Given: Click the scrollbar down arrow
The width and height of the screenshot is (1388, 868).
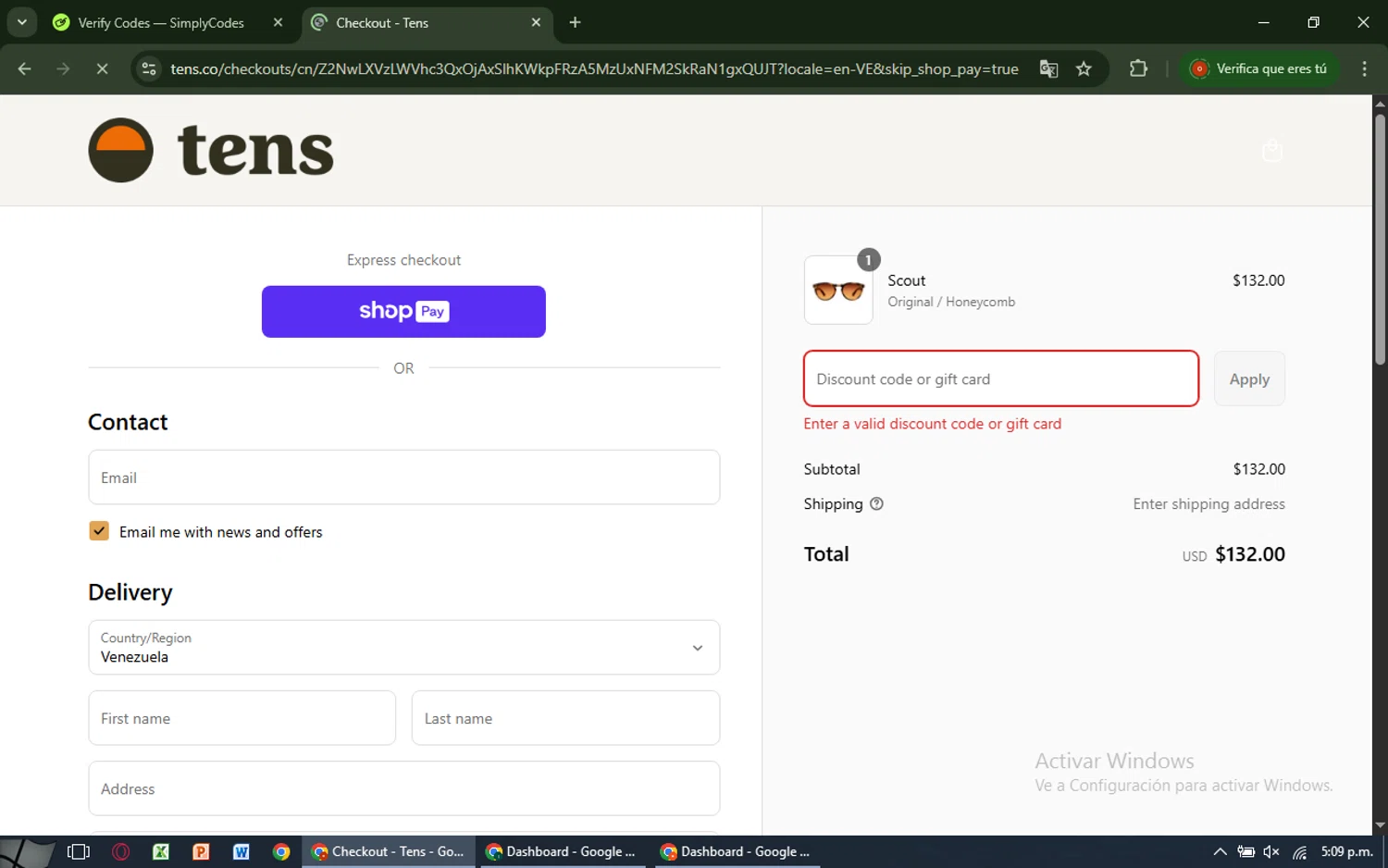Looking at the screenshot, I should point(1380,825).
